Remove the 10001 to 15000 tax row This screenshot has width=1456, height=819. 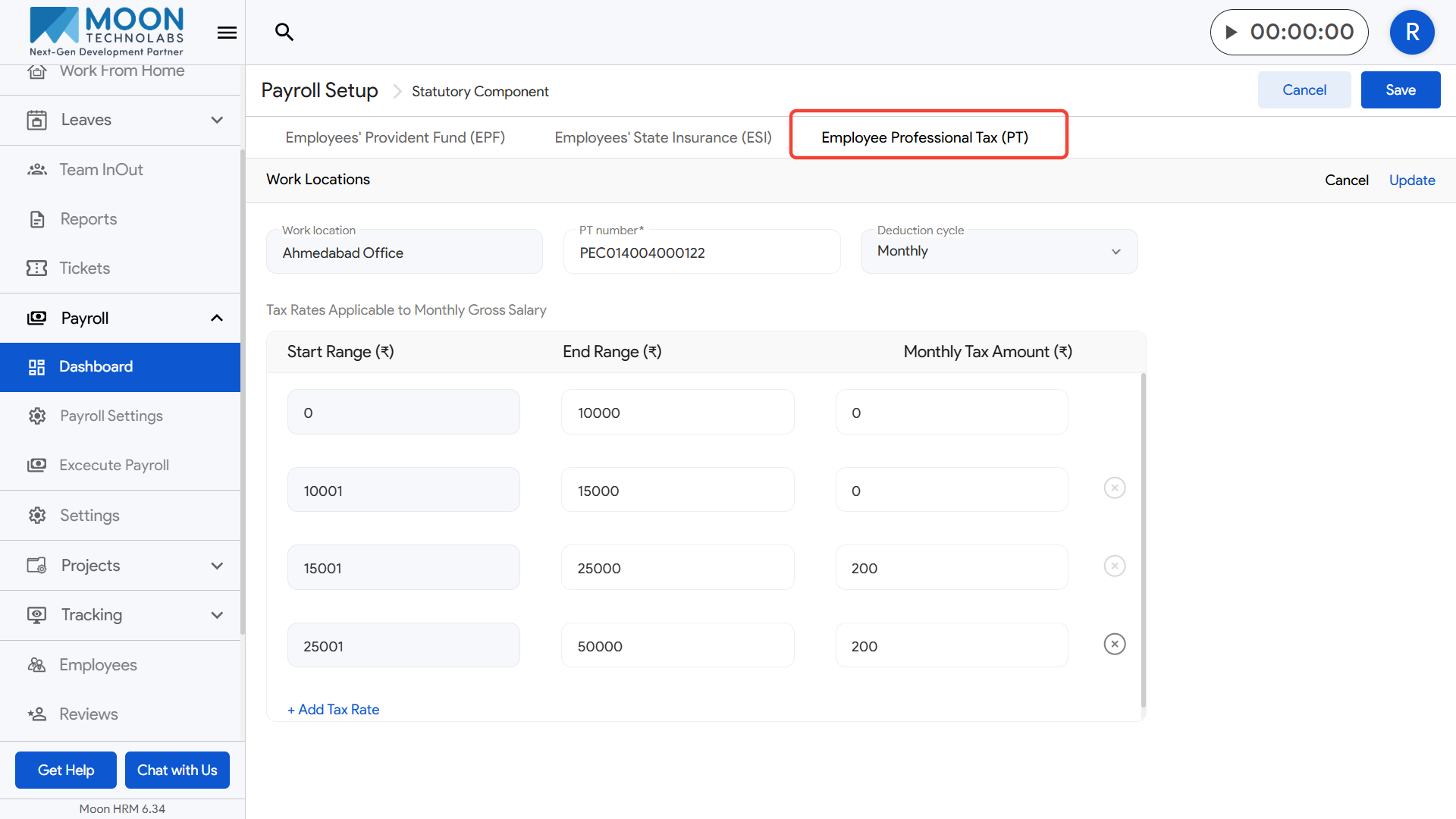click(x=1114, y=488)
